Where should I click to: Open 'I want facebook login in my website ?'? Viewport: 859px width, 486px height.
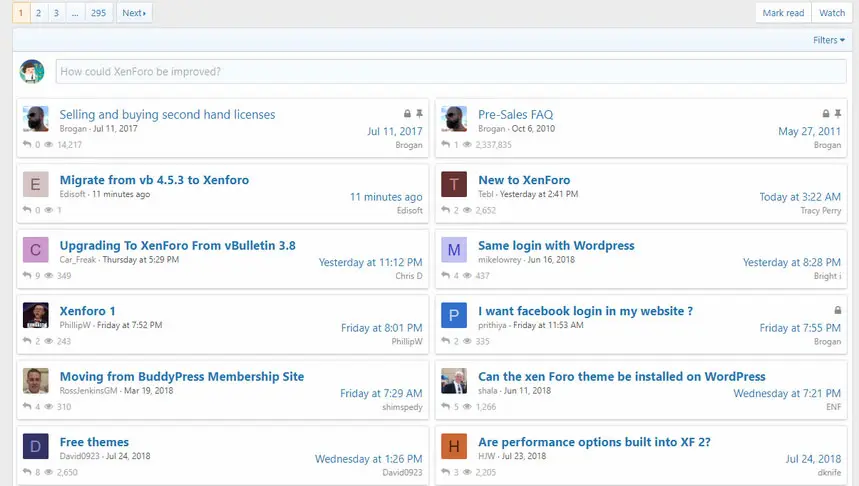[585, 311]
